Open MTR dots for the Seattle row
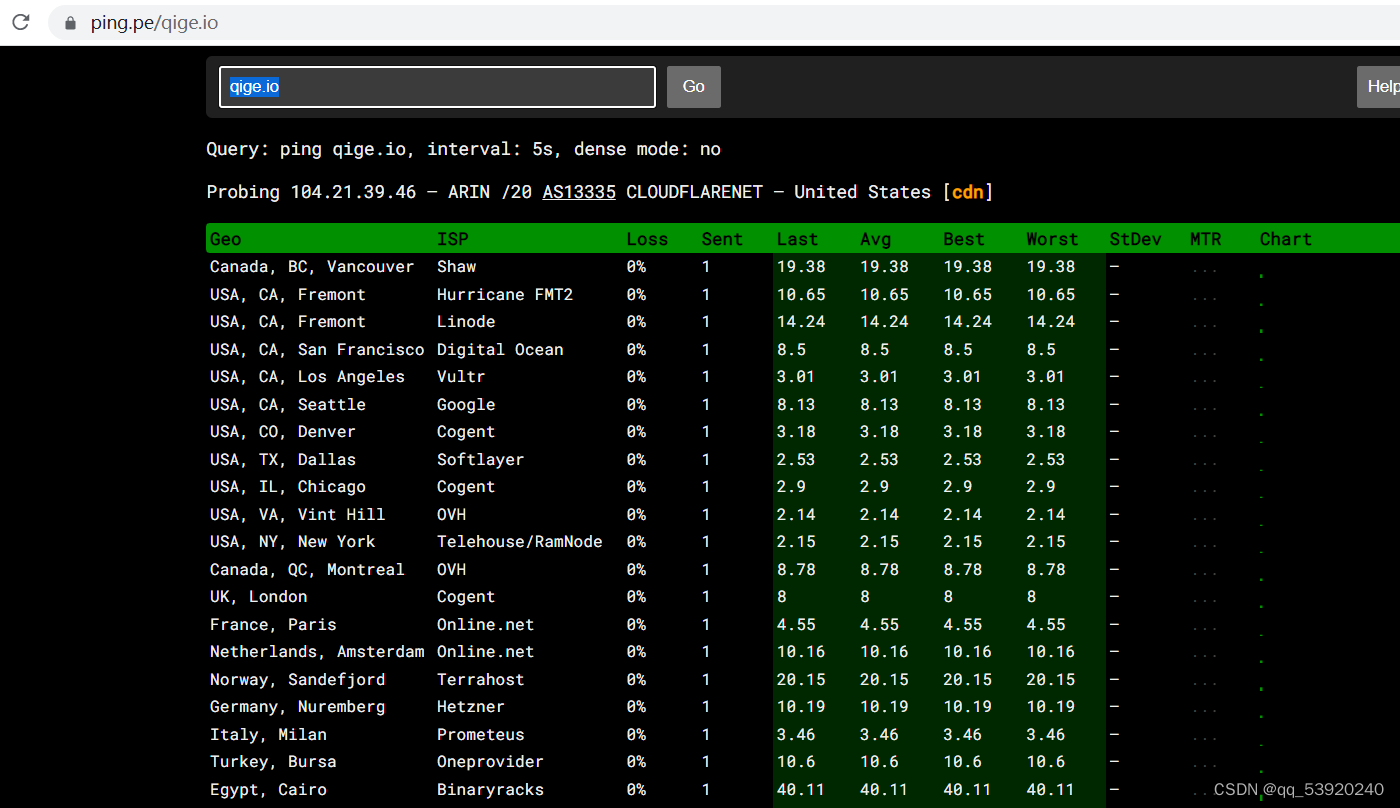Image resolution: width=1400 pixels, height=808 pixels. pos(1205,407)
